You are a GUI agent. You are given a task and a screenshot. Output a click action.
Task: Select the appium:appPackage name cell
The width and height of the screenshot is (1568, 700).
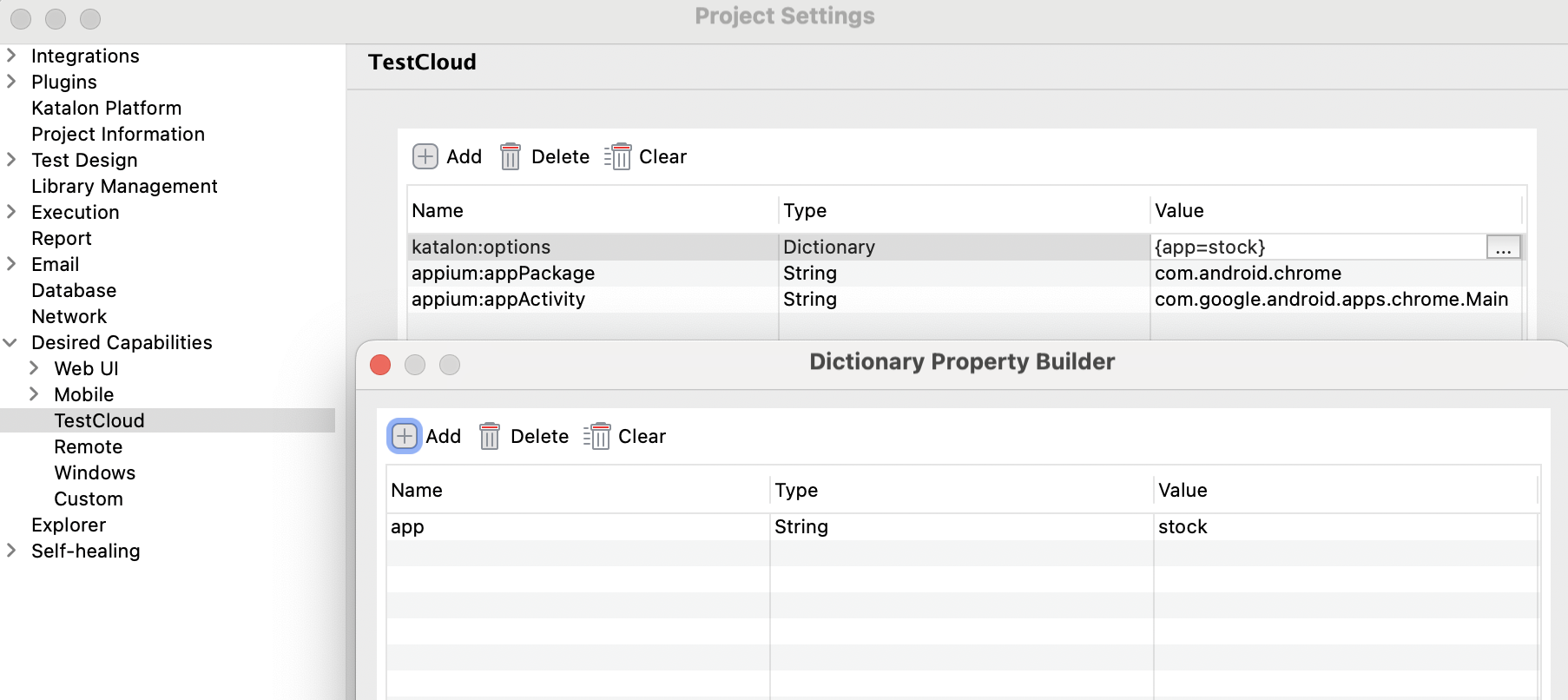pos(593,274)
